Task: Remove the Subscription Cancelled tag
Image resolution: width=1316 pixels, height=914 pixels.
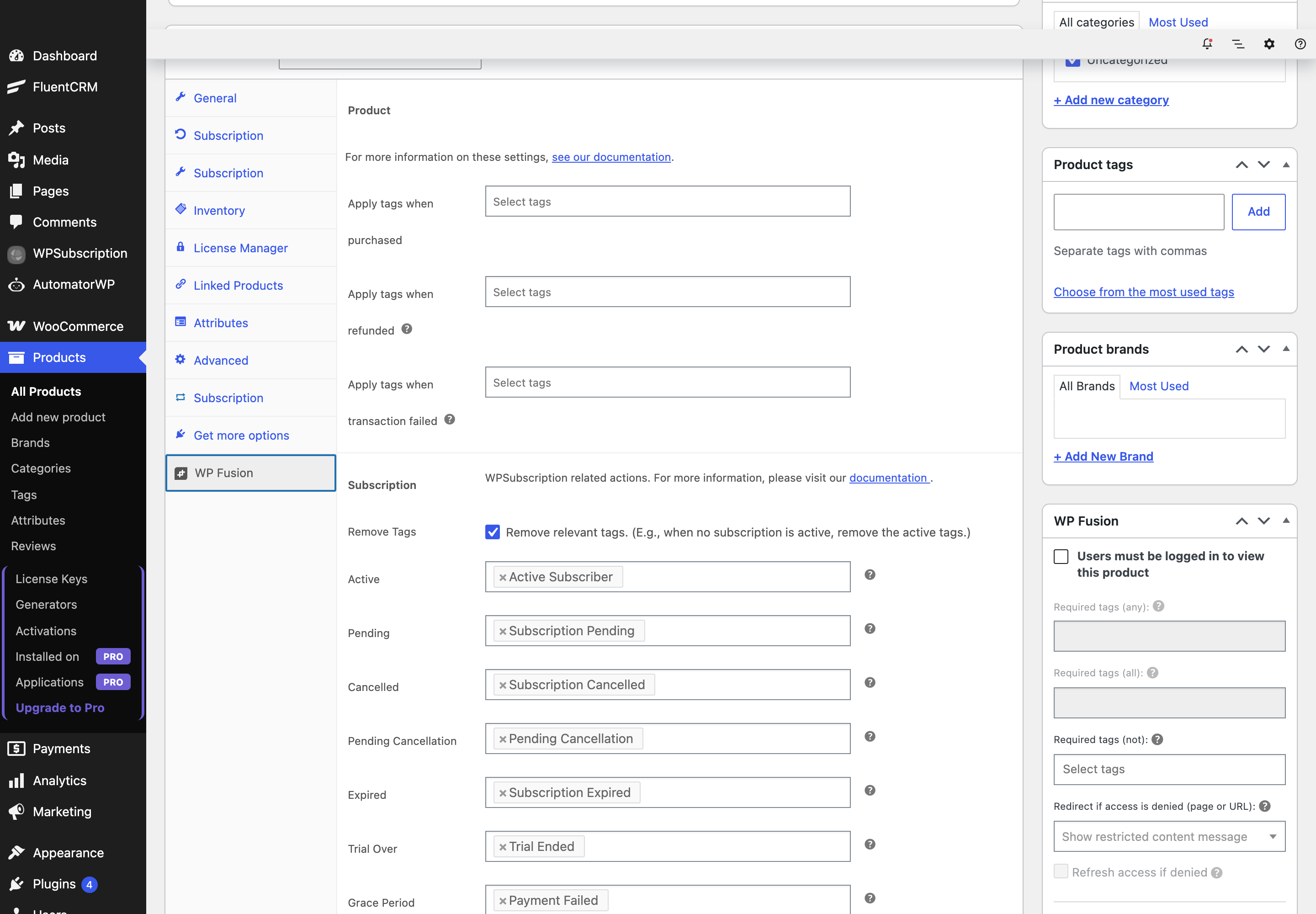Action: [502, 685]
